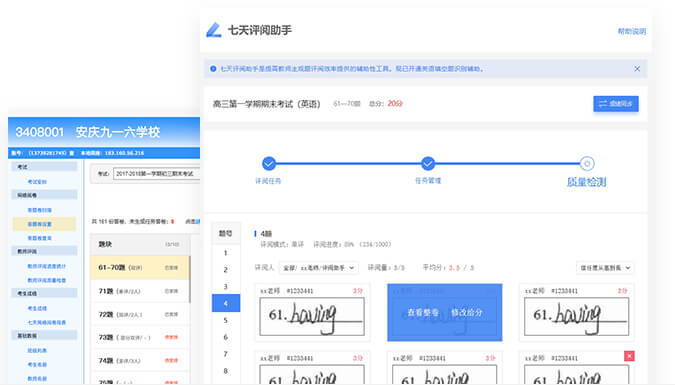Viewport: 675px width, 385px height.
Task: Select the 73题 row in the 题块 list
Action: (x=139, y=337)
